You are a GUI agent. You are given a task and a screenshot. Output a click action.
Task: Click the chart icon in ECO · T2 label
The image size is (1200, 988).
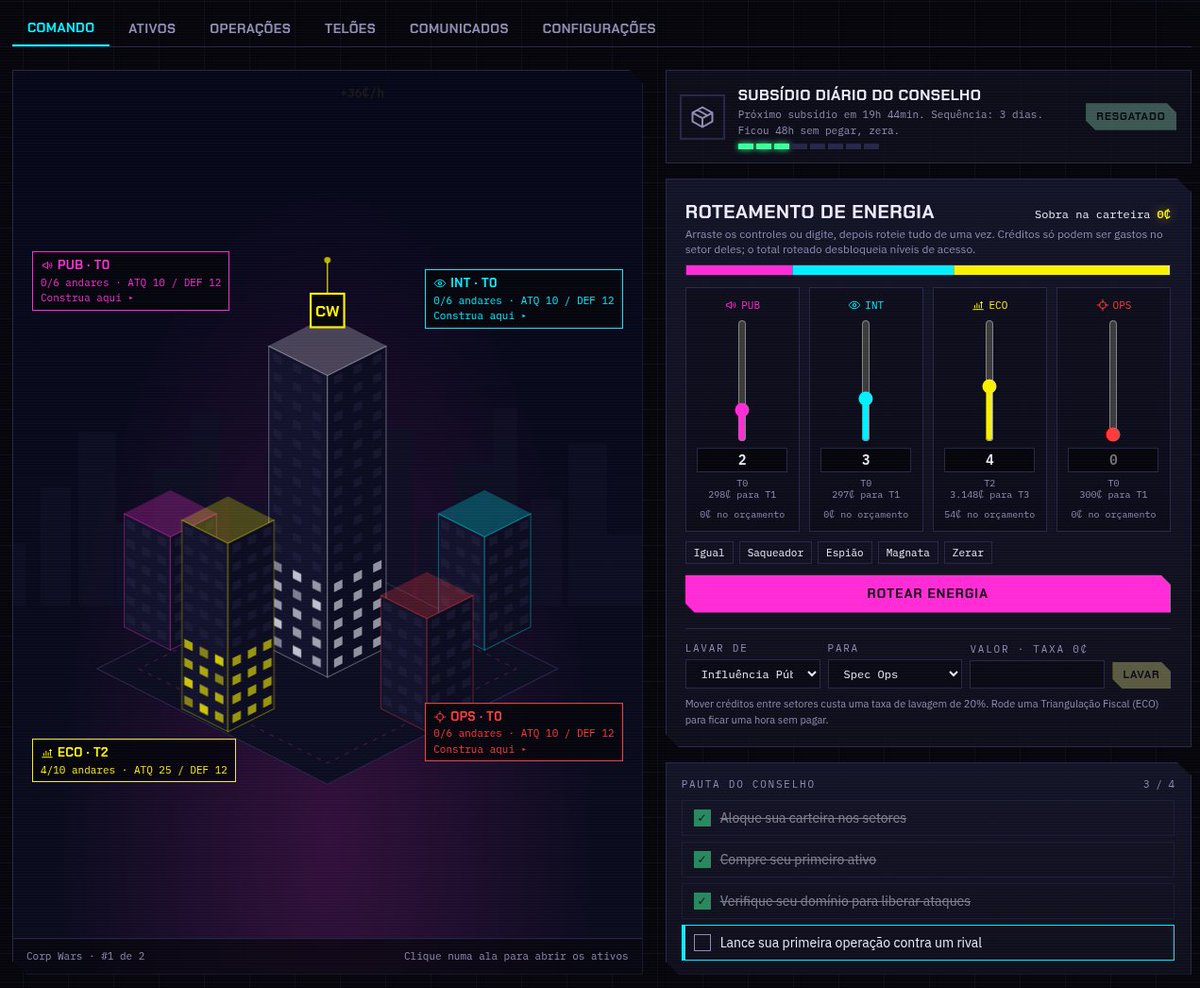[x=47, y=752]
